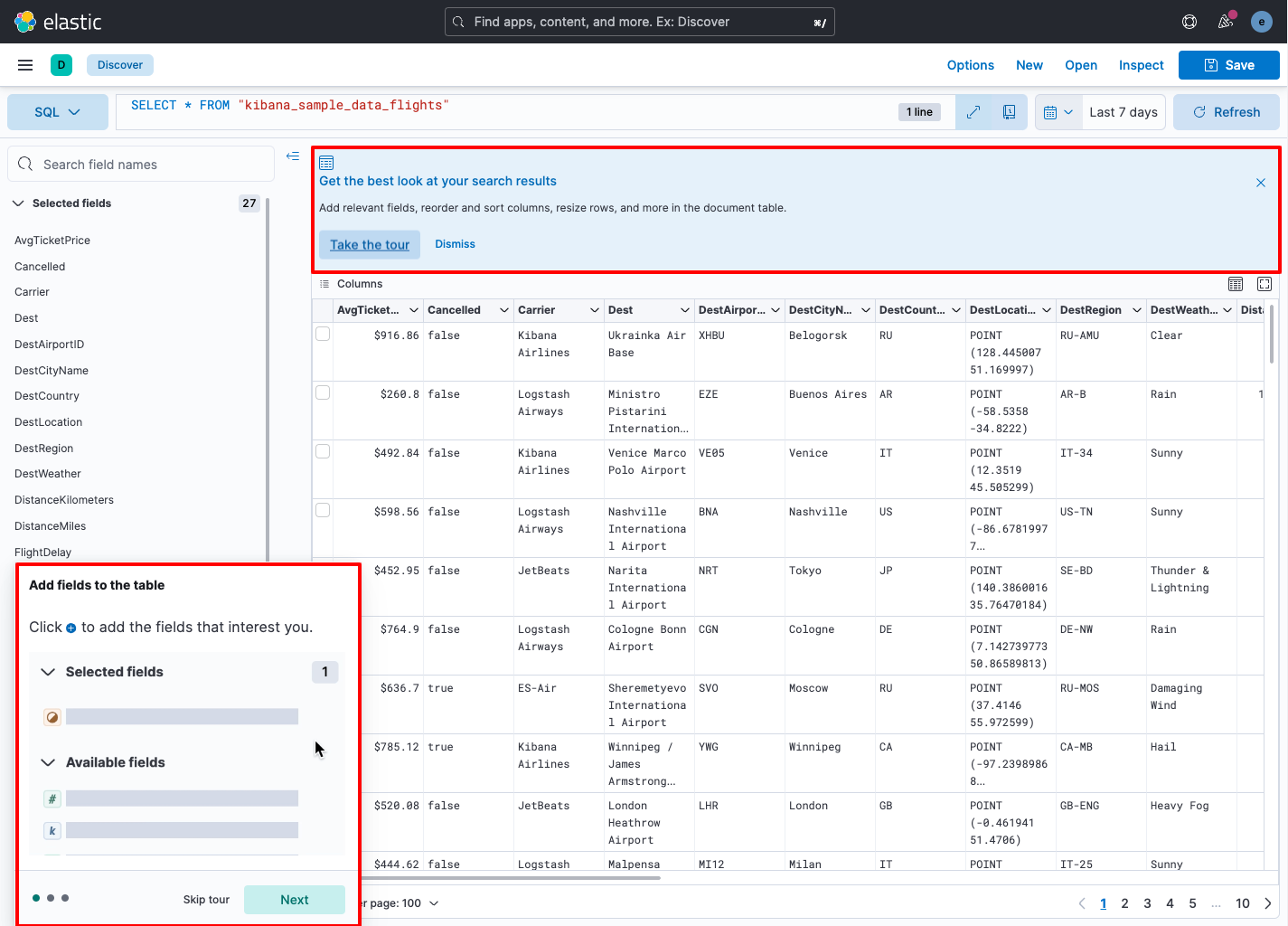
Task: Click the FlightDelay field in sidebar
Action: [x=42, y=553]
